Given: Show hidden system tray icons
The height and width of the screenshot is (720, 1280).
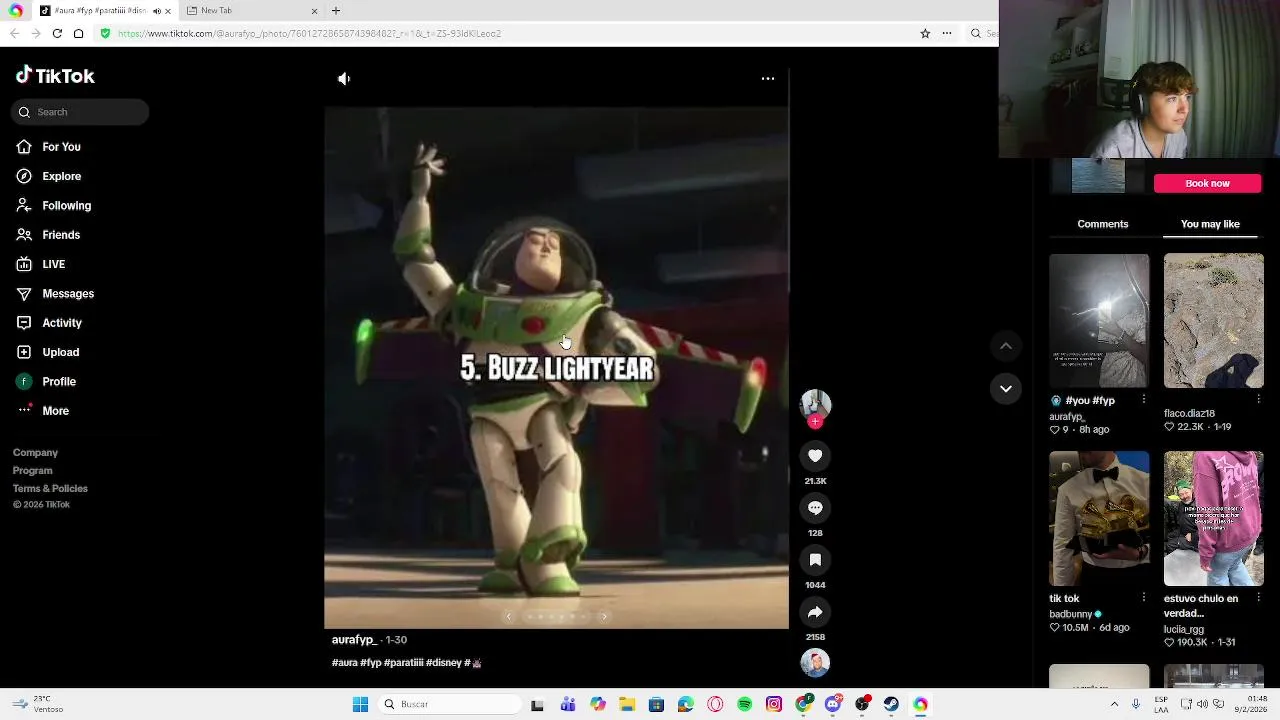Looking at the screenshot, I should (1114, 704).
